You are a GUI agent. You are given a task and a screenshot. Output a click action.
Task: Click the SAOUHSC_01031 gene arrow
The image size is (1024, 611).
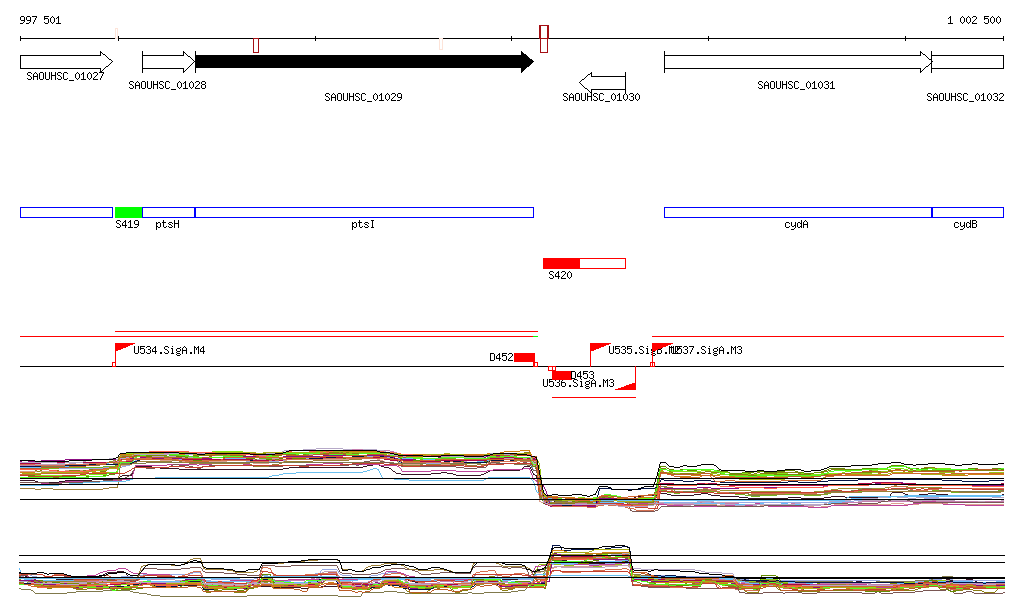point(798,62)
